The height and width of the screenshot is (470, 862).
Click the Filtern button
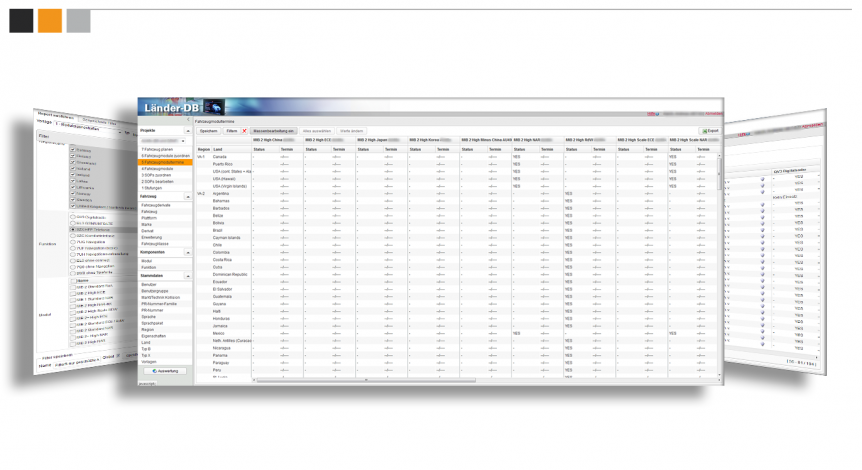[x=231, y=131]
